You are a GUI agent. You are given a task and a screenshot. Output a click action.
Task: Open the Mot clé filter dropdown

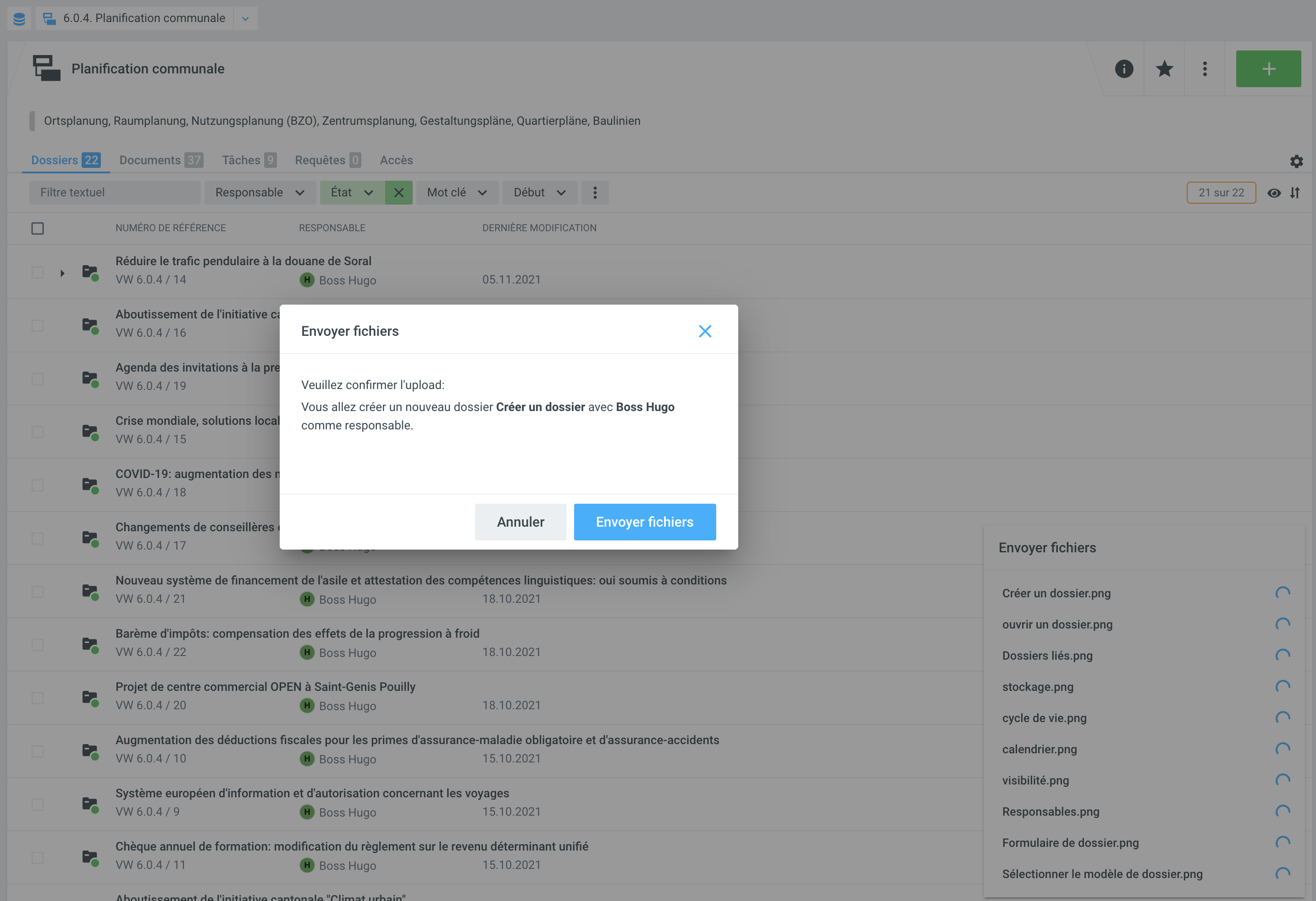click(456, 193)
